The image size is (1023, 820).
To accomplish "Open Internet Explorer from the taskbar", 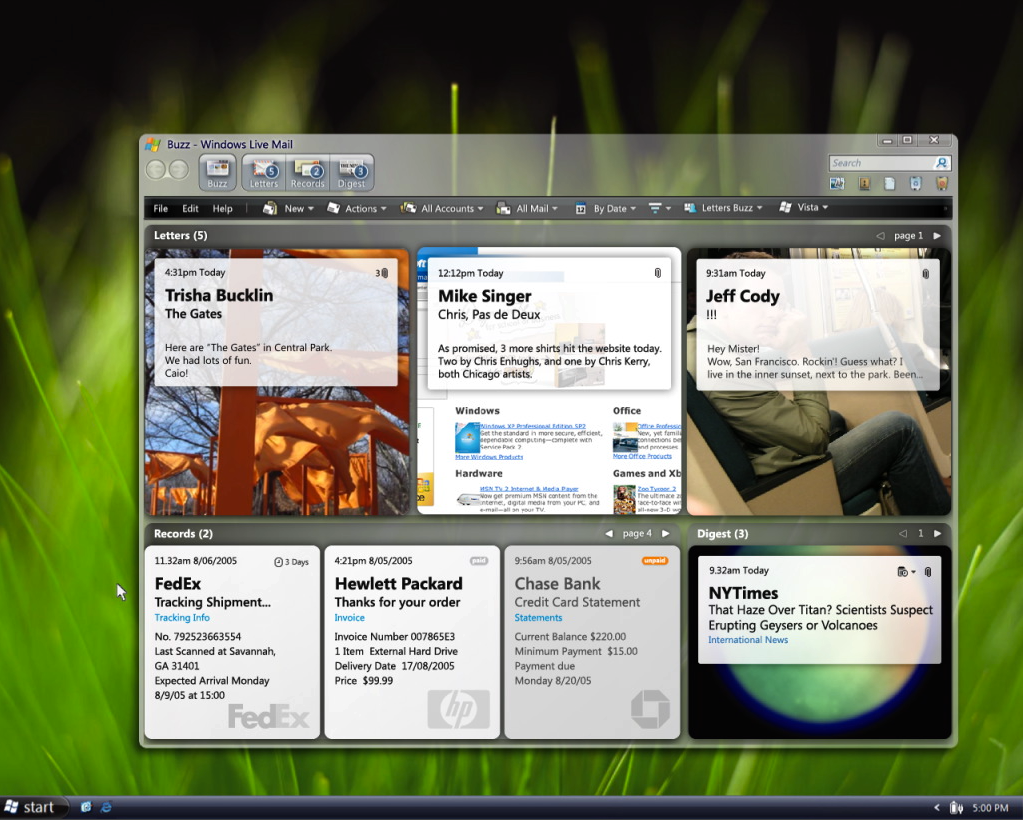I will 106,807.
